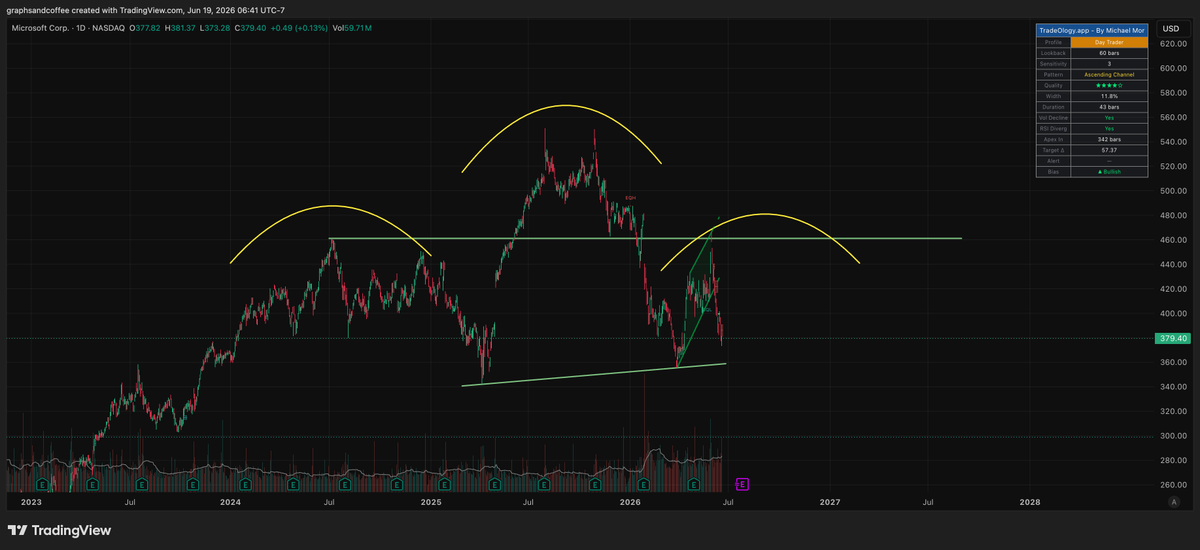Click the 57.37 target value
Image resolution: width=1200 pixels, height=550 pixels.
(x=1109, y=150)
